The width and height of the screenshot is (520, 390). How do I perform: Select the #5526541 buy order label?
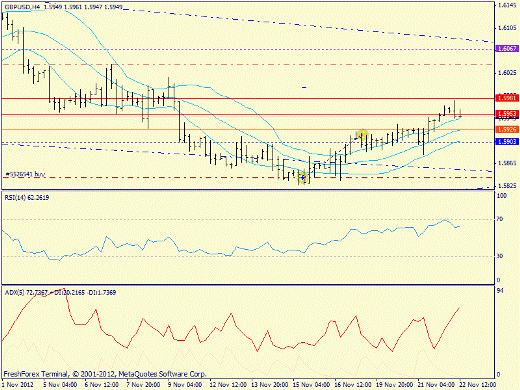click(25, 174)
